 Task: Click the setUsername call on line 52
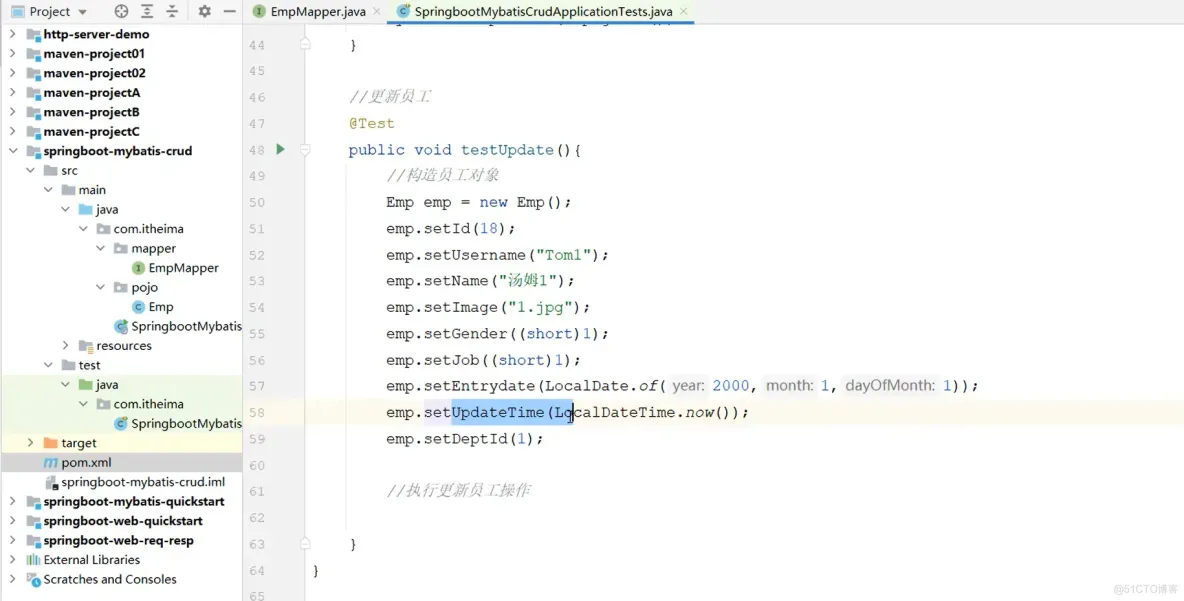pos(475,254)
